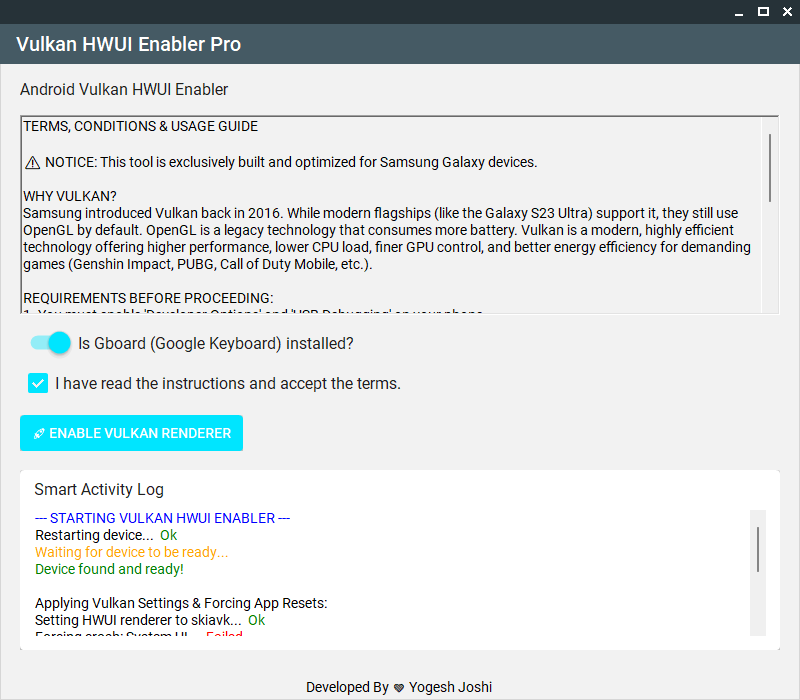Click the 'I have read the instructions' label
Image resolution: width=800 pixels, height=700 pixels.
[x=228, y=383]
